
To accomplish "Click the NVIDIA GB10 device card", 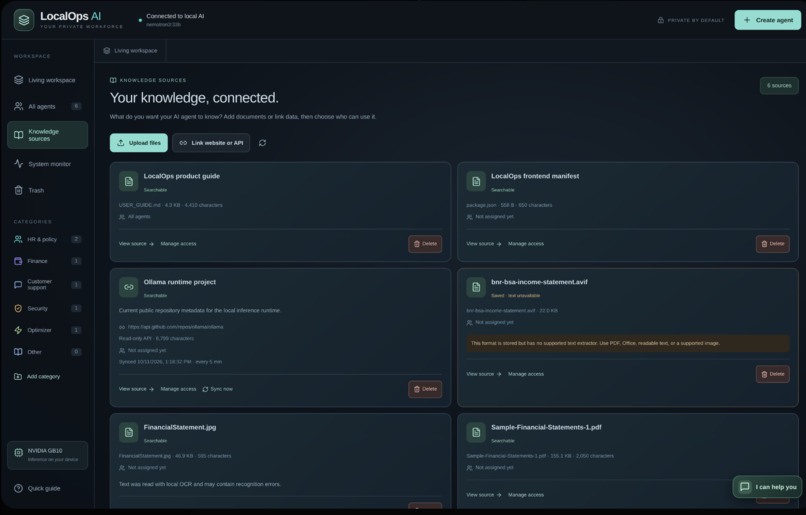I will coord(47,455).
